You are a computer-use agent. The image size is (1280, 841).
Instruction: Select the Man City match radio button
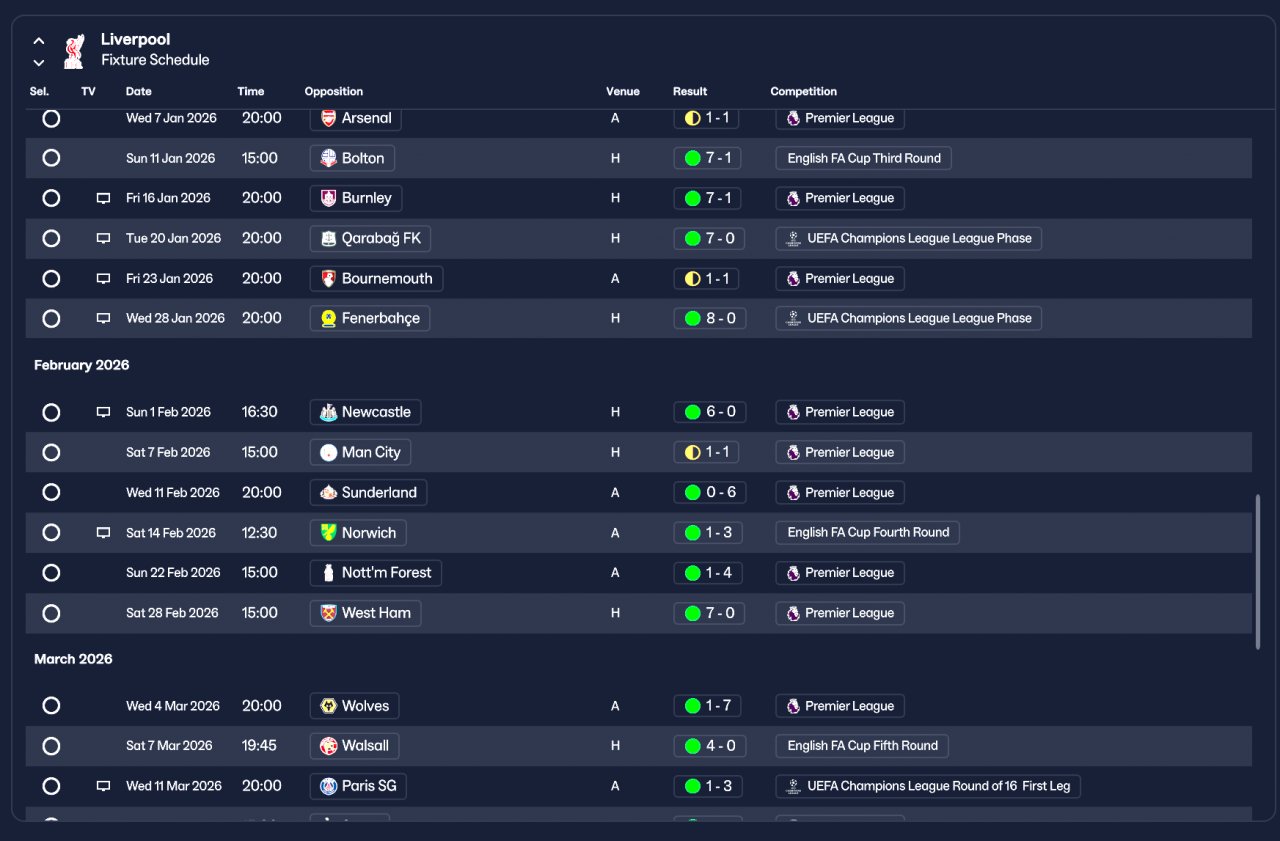[51, 452]
